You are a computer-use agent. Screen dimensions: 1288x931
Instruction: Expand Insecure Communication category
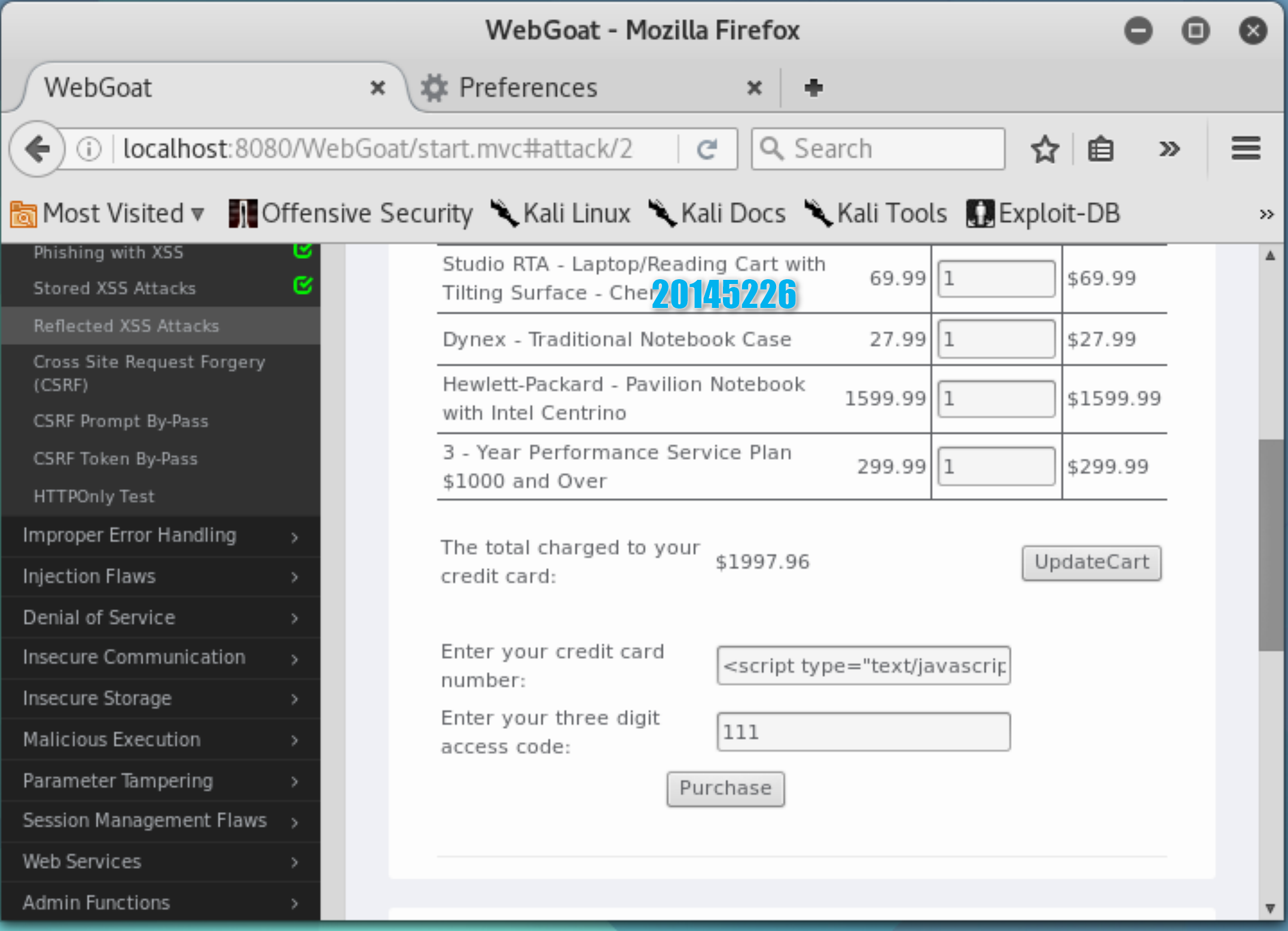point(160,658)
